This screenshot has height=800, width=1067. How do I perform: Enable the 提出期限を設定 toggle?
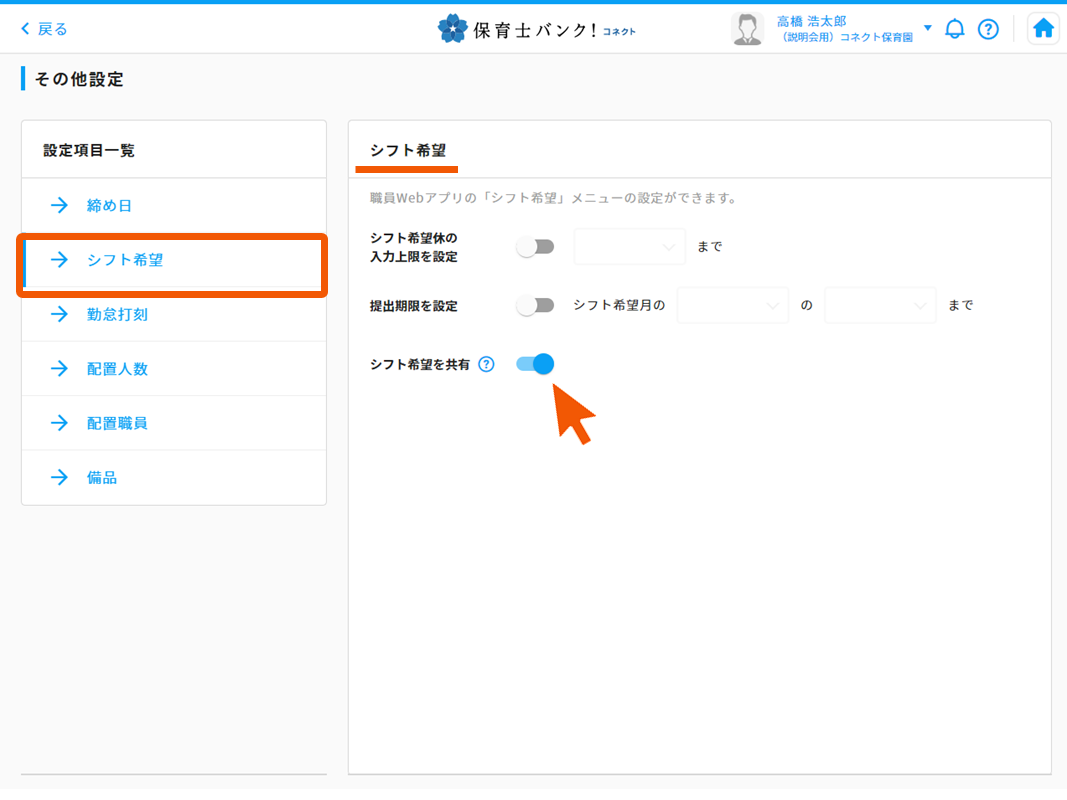535,306
